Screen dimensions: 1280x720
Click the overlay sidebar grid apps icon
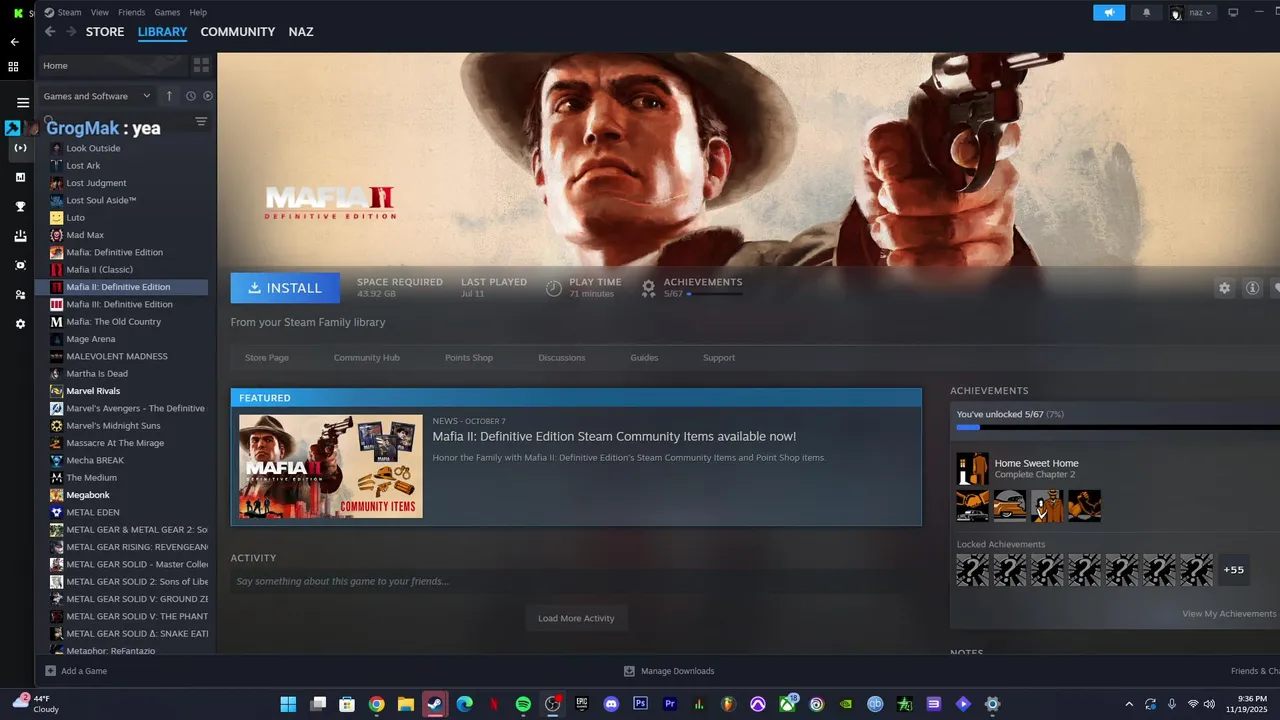[14, 67]
